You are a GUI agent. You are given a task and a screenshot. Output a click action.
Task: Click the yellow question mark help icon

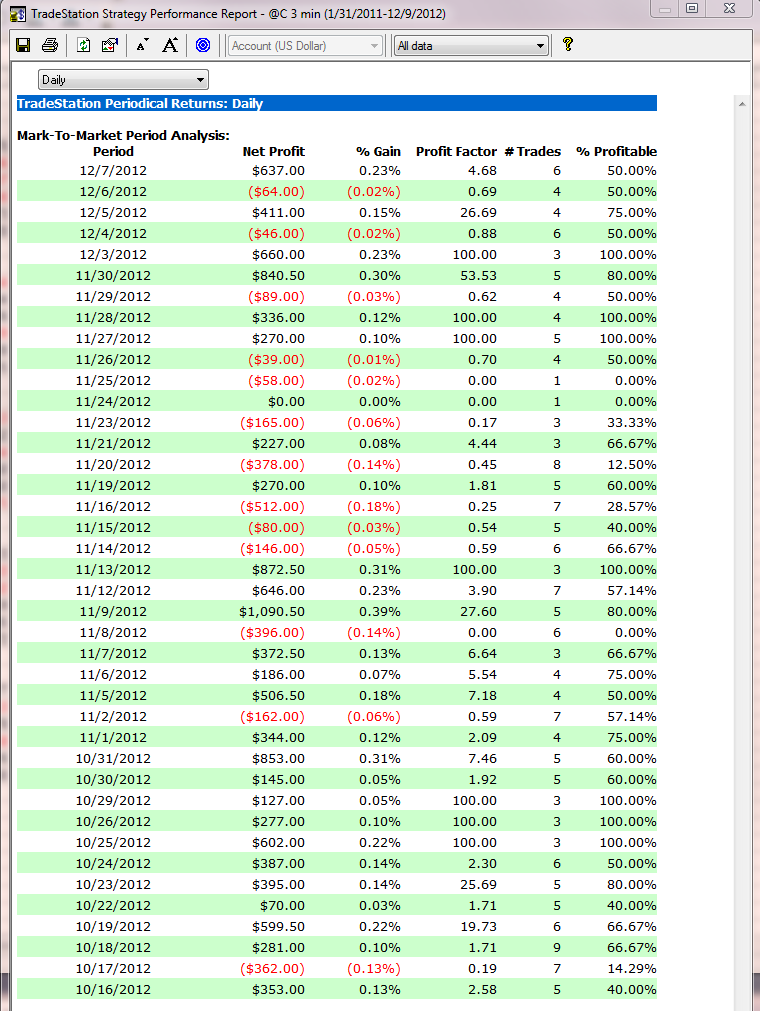click(x=568, y=44)
